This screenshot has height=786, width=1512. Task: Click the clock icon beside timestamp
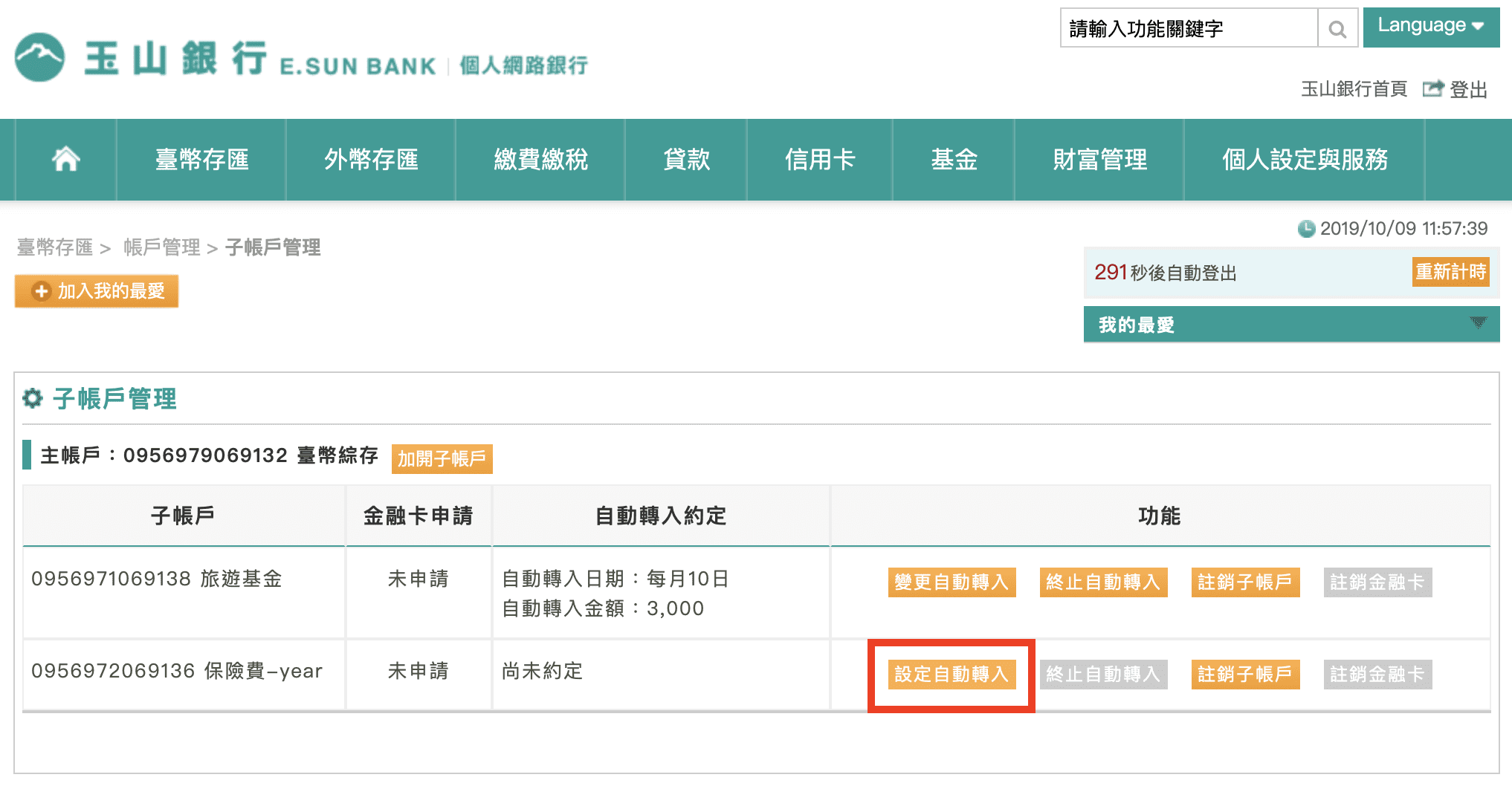click(1306, 229)
